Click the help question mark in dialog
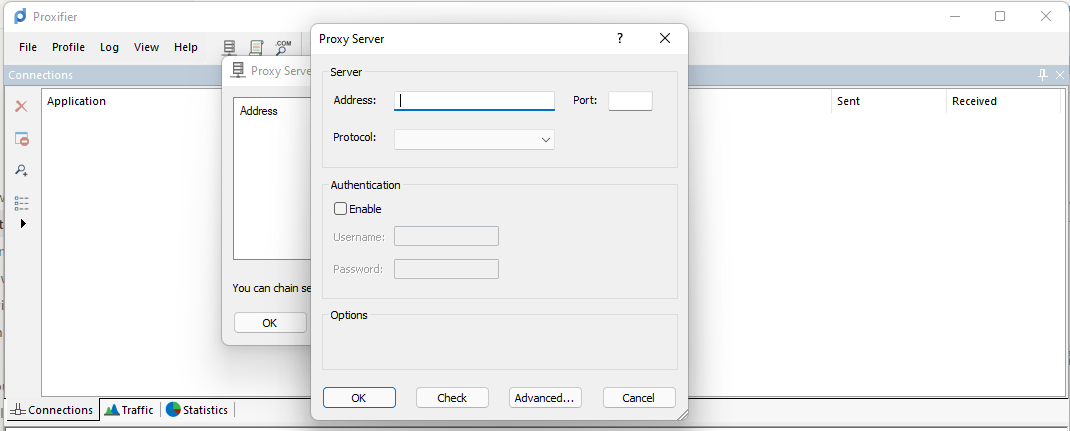Screen dimensions: 1070x431 620,38
